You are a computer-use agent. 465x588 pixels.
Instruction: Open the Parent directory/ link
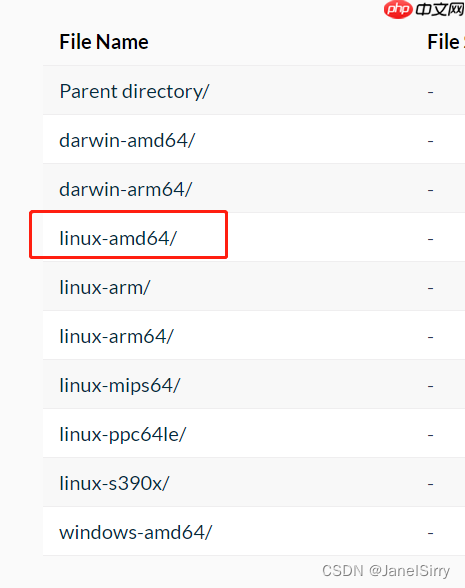134,92
